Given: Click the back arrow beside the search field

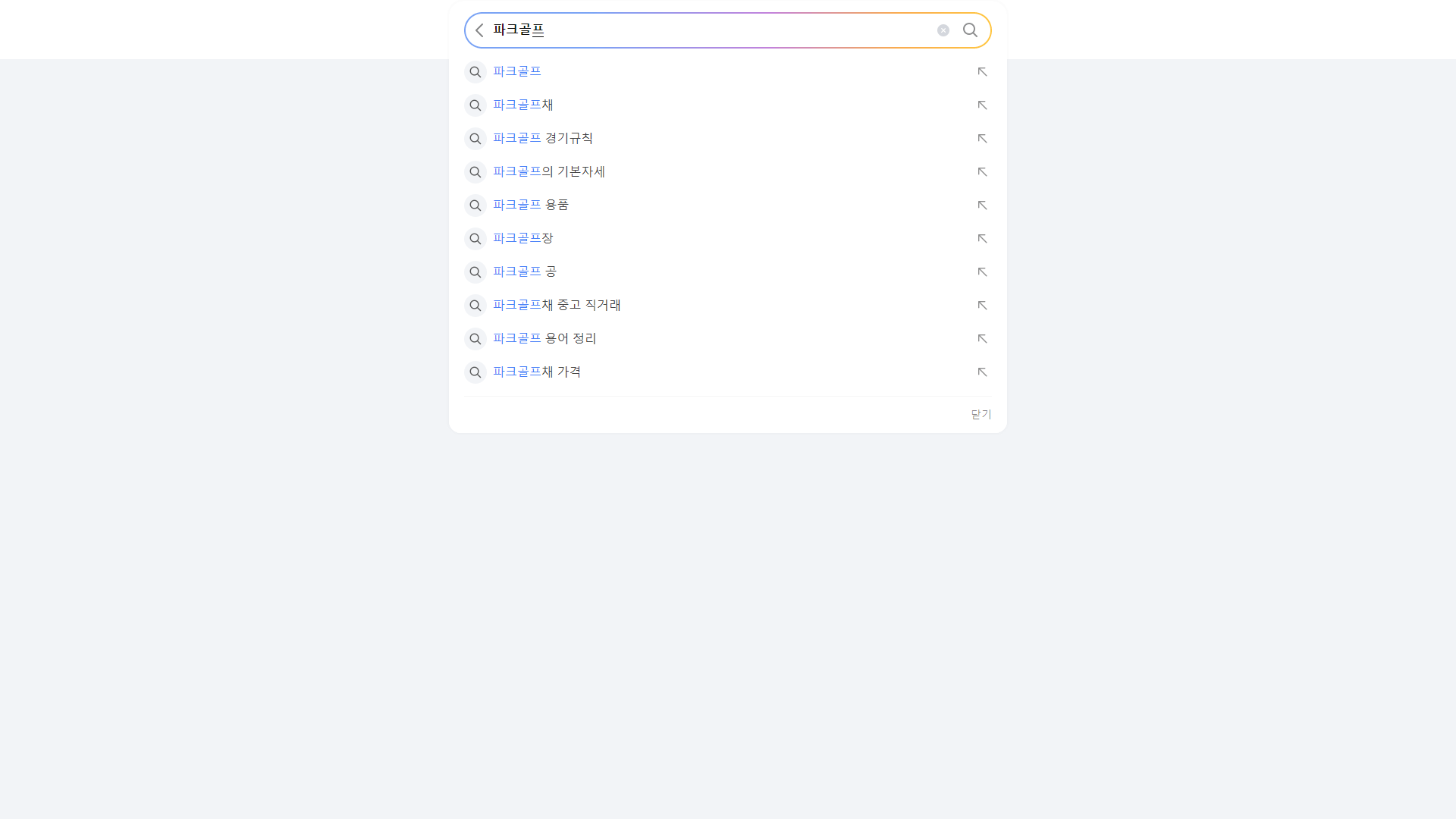Looking at the screenshot, I should point(479,30).
